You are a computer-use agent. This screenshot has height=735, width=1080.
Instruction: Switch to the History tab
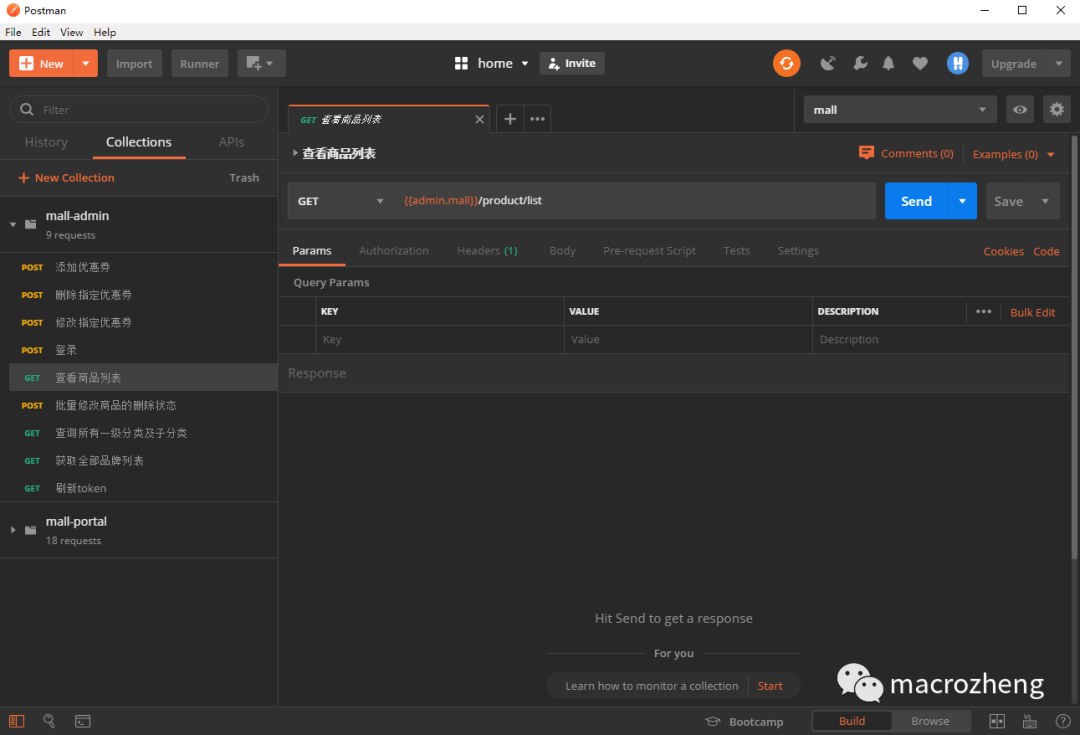46,142
